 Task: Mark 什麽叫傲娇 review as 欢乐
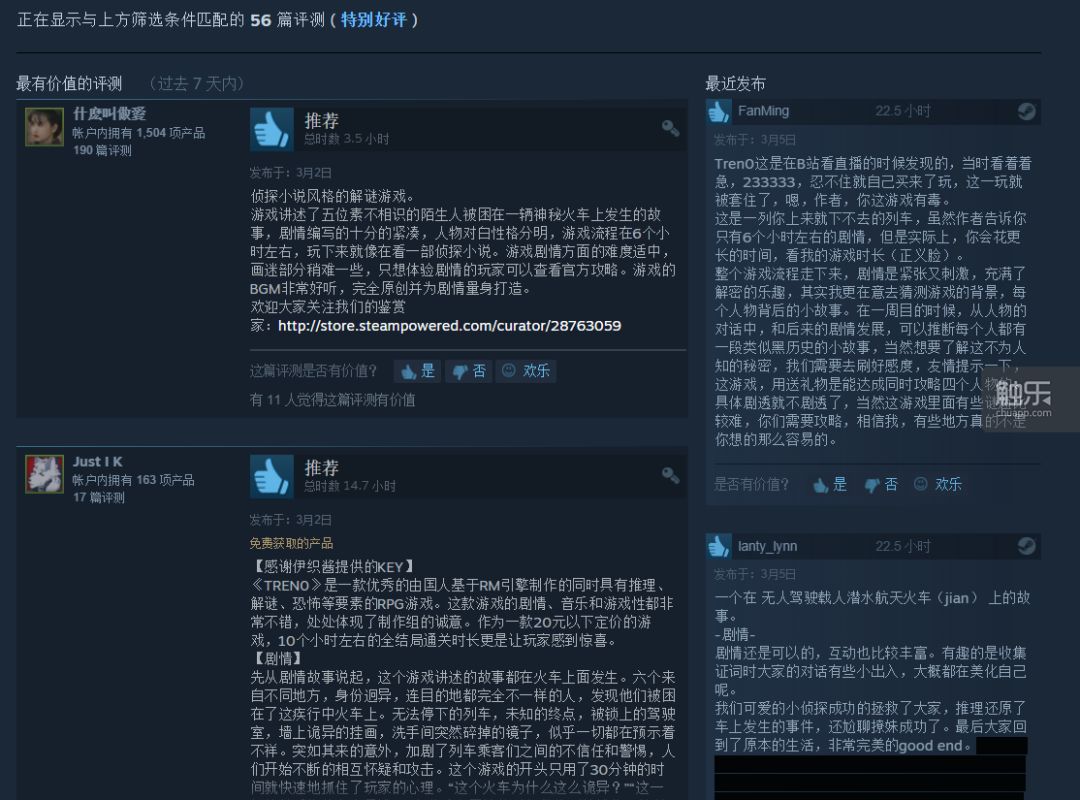[x=526, y=371]
